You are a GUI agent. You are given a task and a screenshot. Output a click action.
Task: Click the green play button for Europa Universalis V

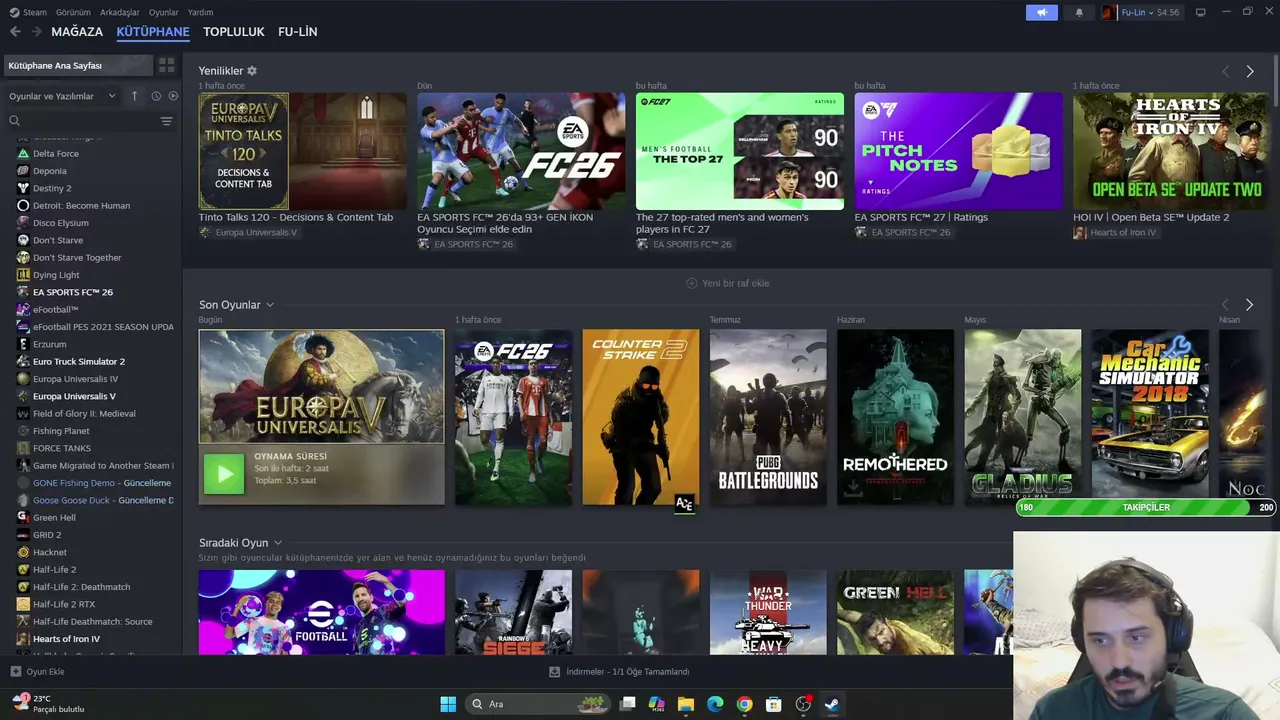[x=223, y=474]
